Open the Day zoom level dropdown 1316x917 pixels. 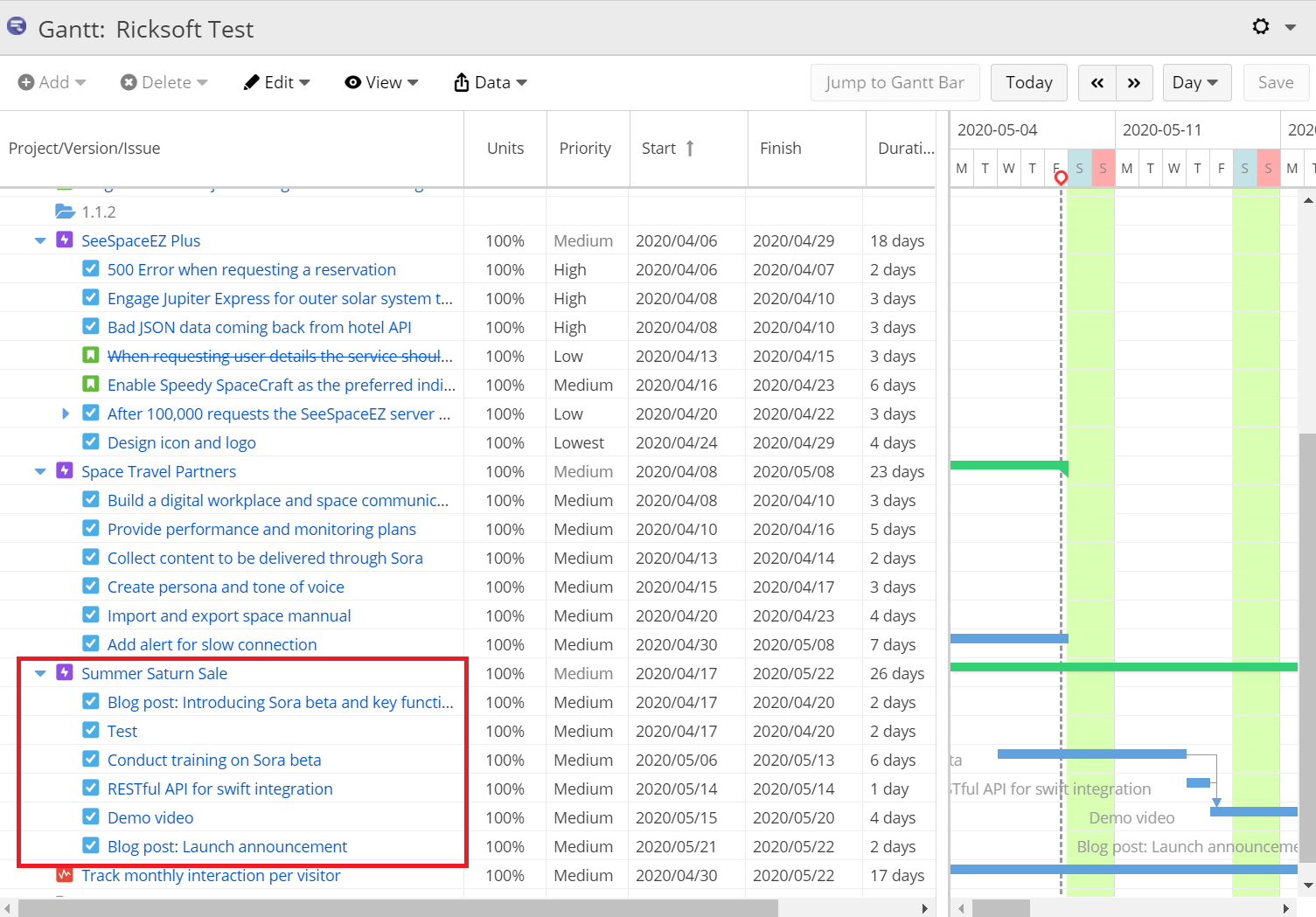(1196, 82)
